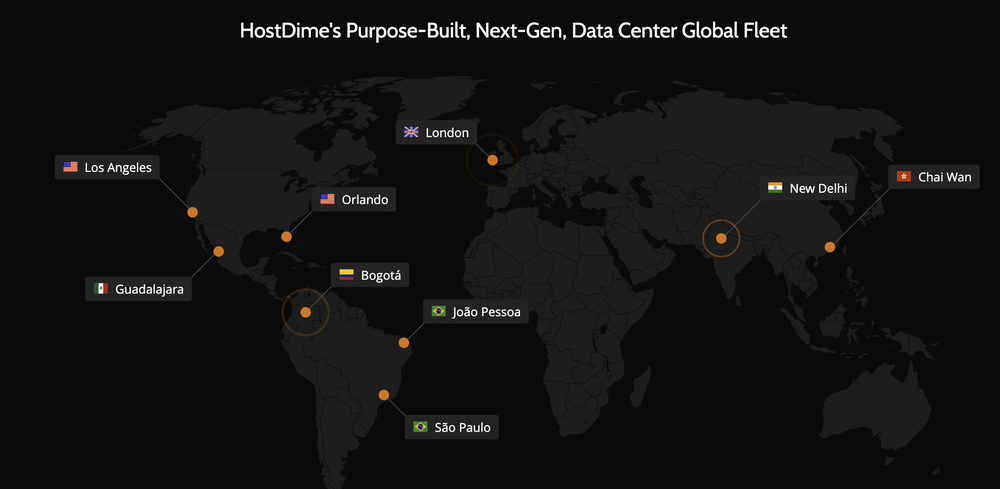The width and height of the screenshot is (1000, 489).
Task: Click the Hong Kong flag beside Chai Wan
Action: (904, 176)
